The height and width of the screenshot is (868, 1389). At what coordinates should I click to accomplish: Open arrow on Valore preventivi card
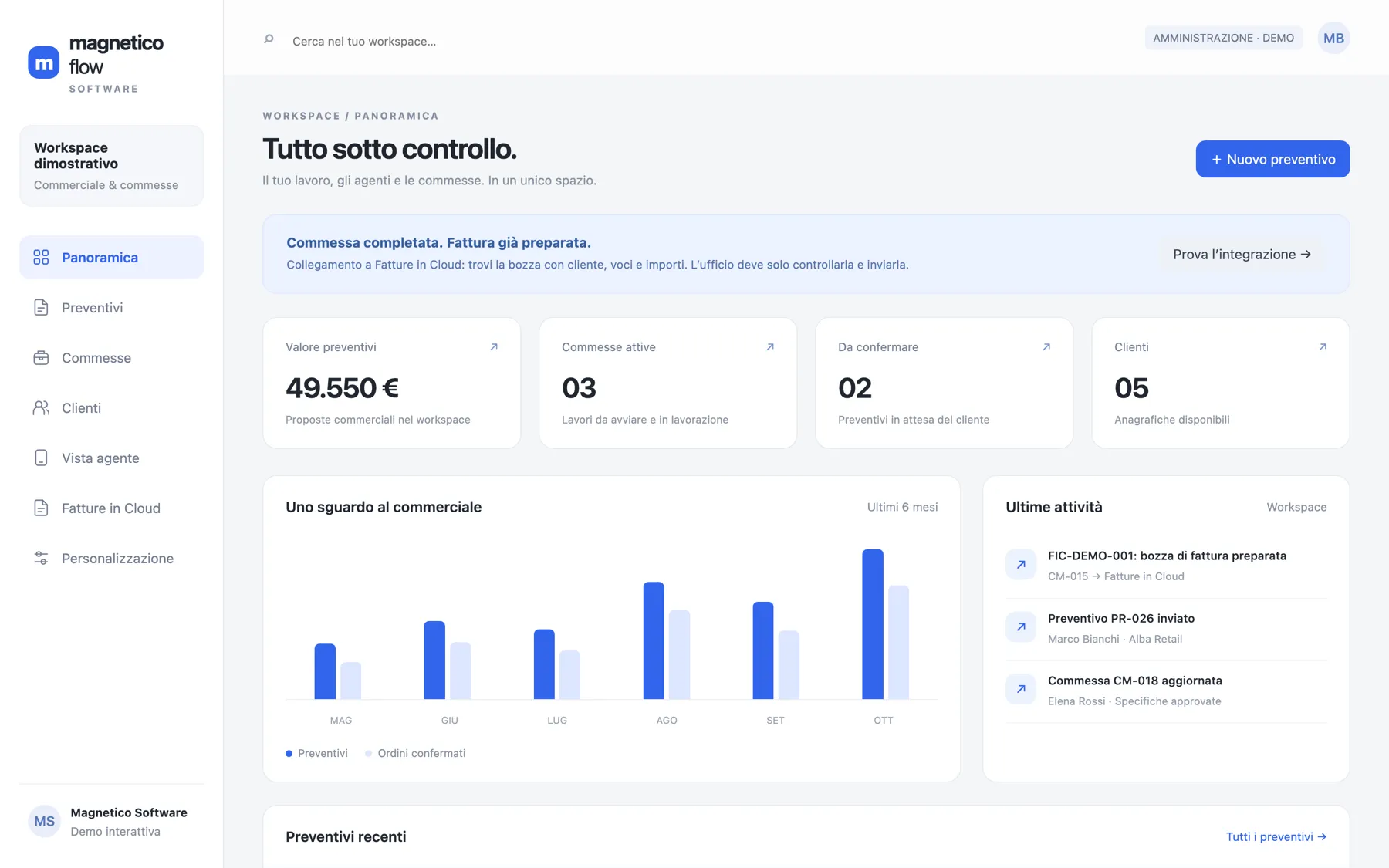tap(494, 346)
